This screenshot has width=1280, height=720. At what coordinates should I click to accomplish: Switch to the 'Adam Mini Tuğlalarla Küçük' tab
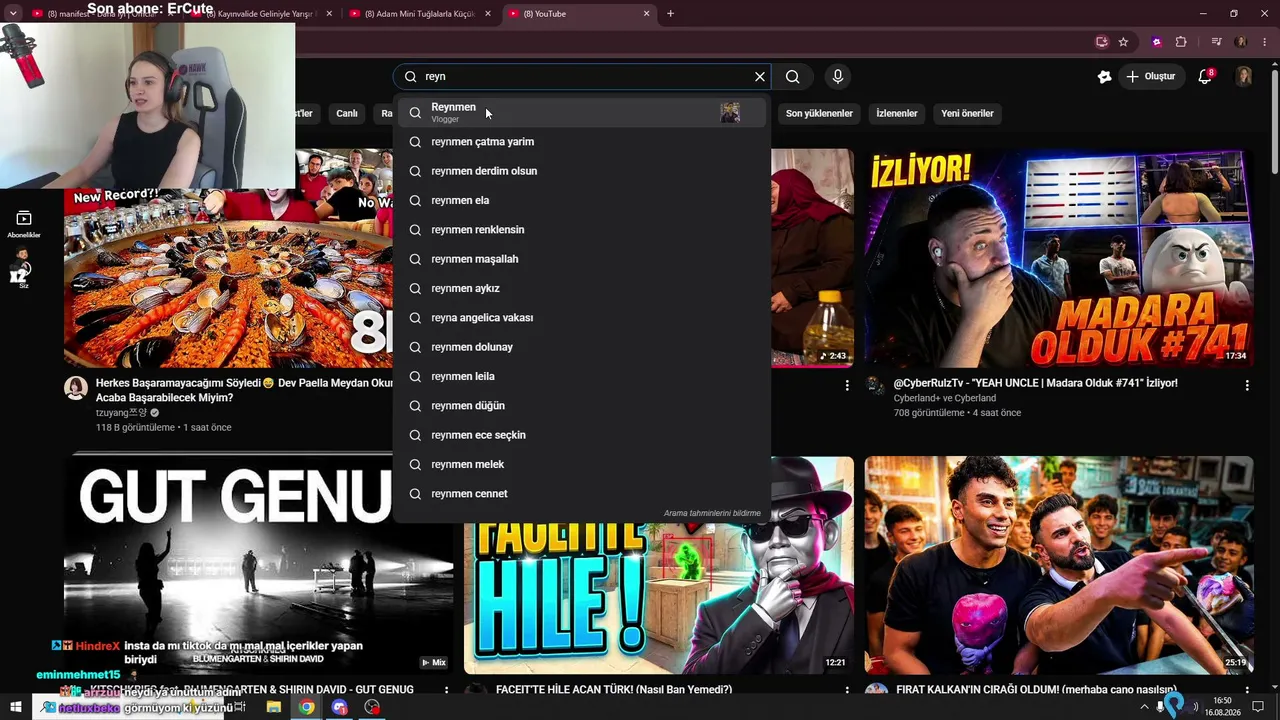pyautogui.click(x=420, y=14)
